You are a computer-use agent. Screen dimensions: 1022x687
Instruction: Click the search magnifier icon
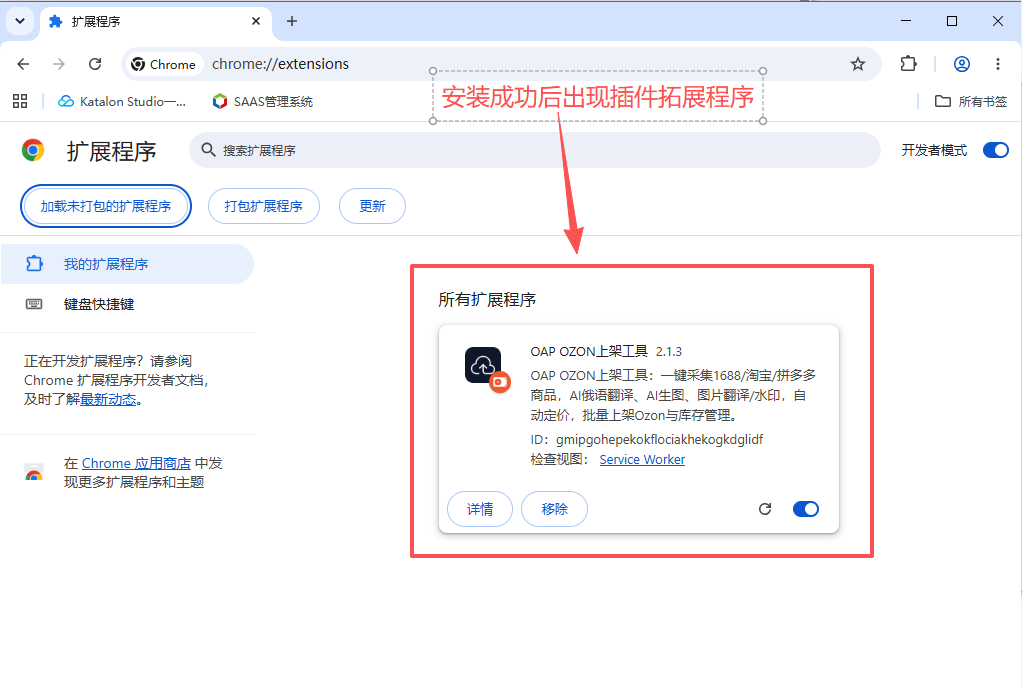point(208,150)
